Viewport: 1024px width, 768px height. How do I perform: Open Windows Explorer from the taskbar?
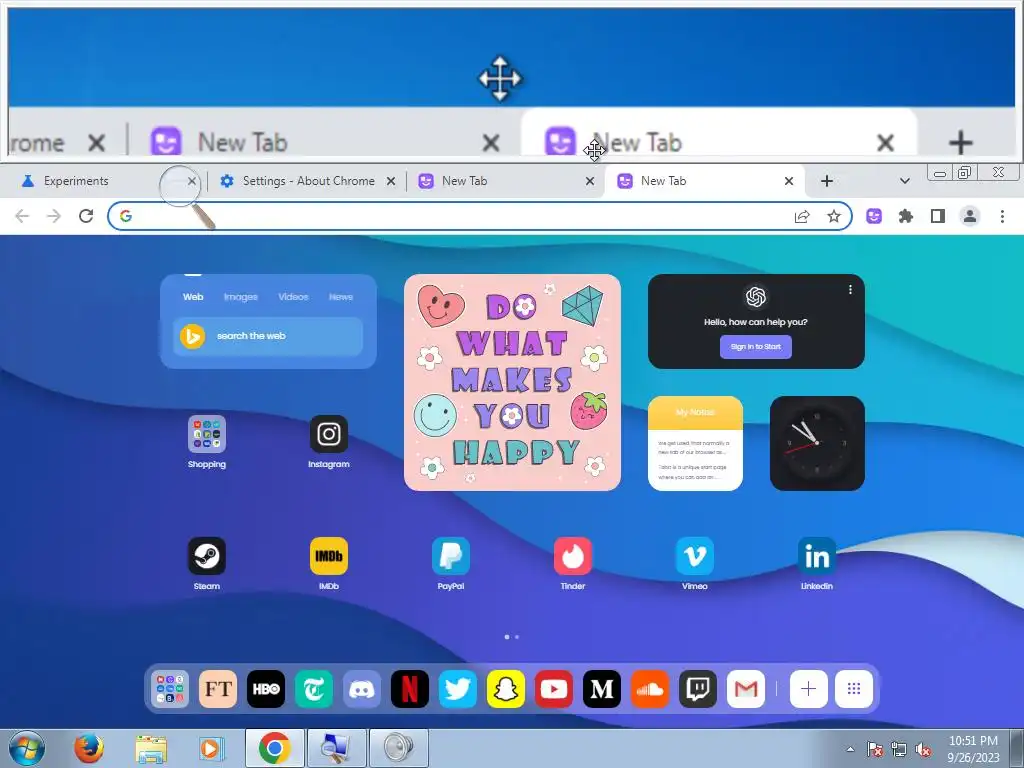tap(151, 748)
